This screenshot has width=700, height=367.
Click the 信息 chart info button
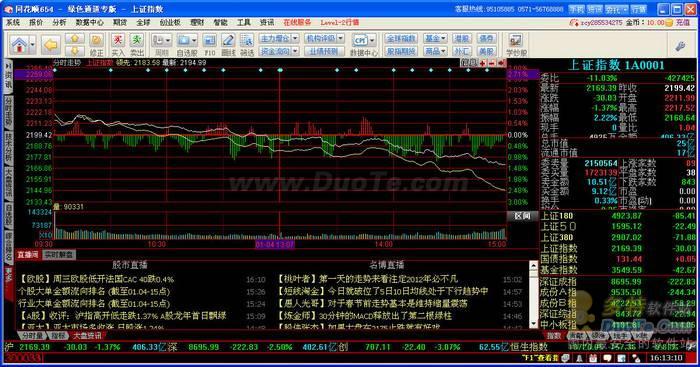tap(469, 63)
